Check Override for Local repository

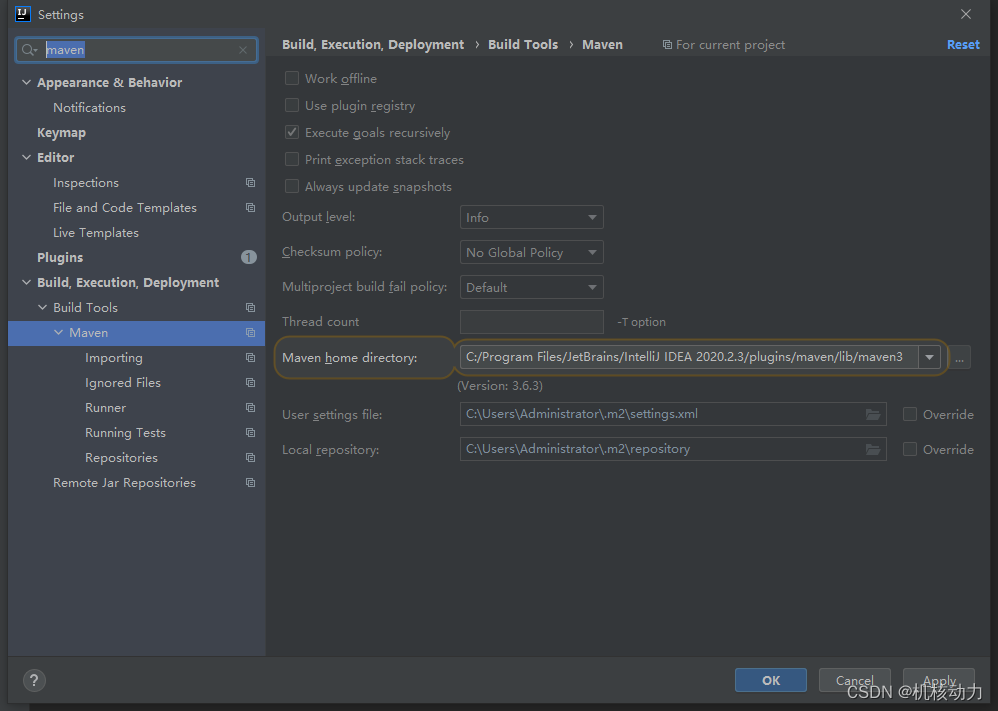pyautogui.click(x=910, y=449)
